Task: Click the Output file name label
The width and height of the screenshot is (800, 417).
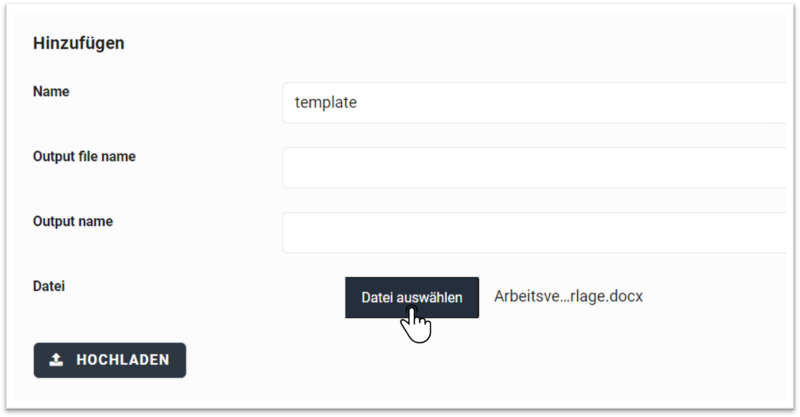Action: [84, 156]
